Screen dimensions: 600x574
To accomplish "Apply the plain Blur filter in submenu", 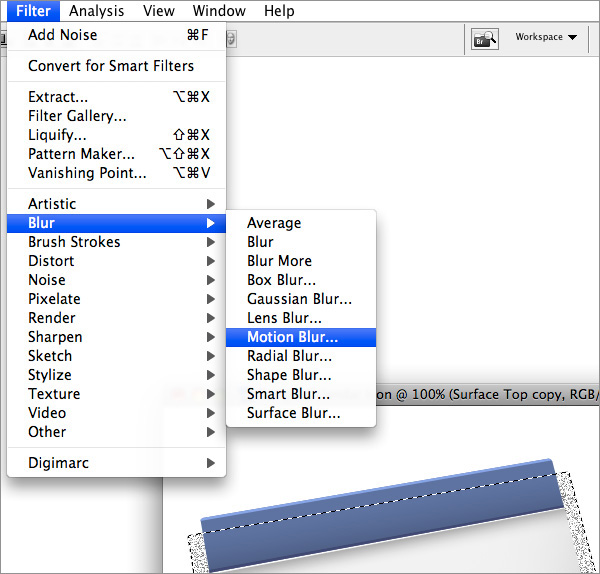I will pyautogui.click(x=301, y=242).
